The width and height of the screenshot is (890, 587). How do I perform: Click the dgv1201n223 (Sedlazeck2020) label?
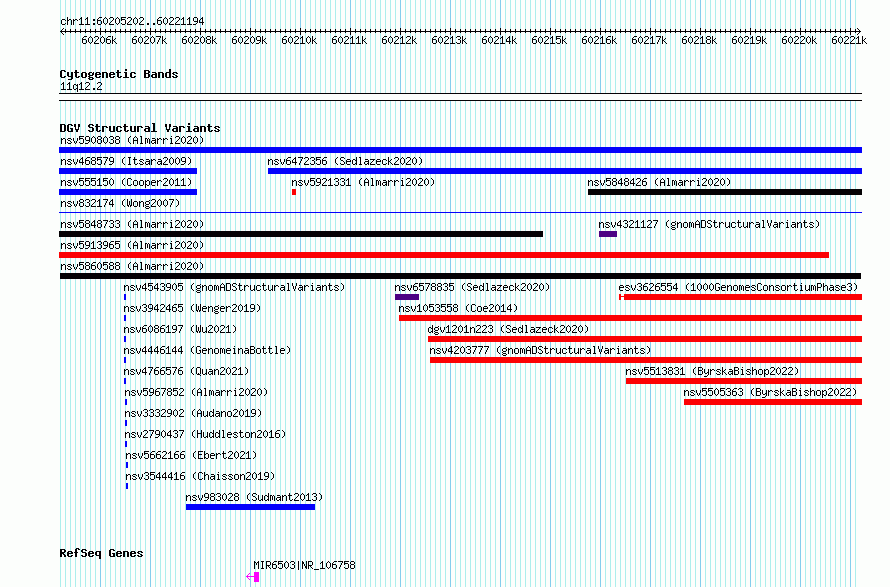click(508, 329)
